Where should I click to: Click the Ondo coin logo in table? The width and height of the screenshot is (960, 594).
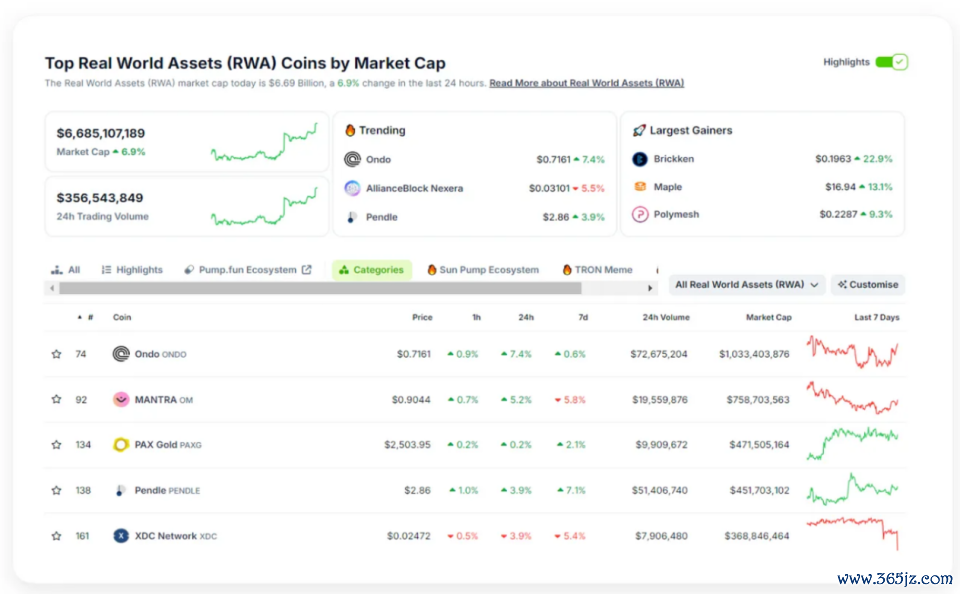121,354
